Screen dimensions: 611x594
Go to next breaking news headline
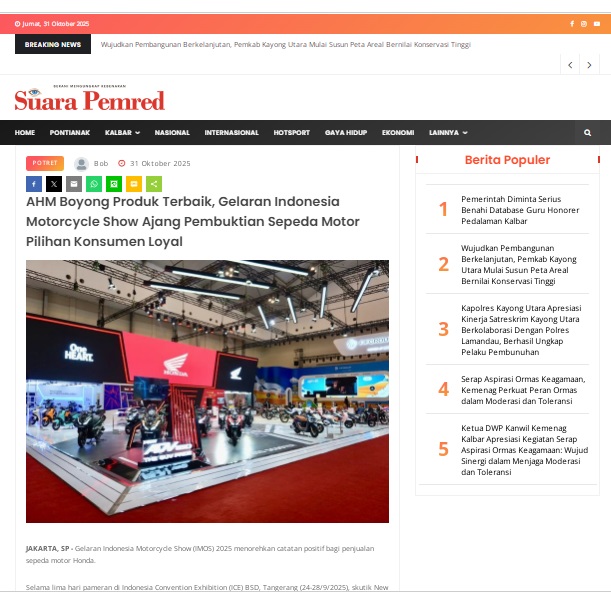pyautogui.click(x=590, y=65)
